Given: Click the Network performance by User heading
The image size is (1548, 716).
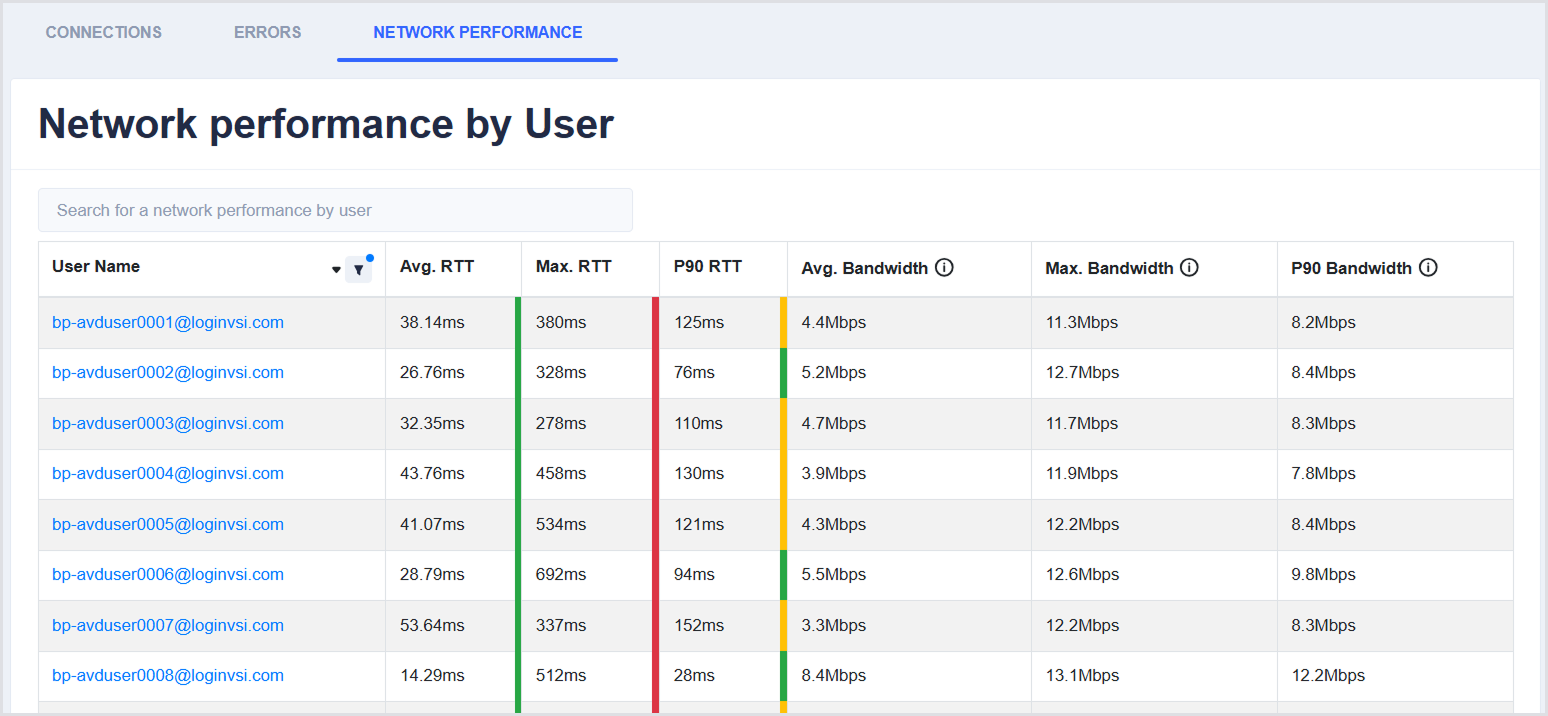Looking at the screenshot, I should pyautogui.click(x=326, y=124).
